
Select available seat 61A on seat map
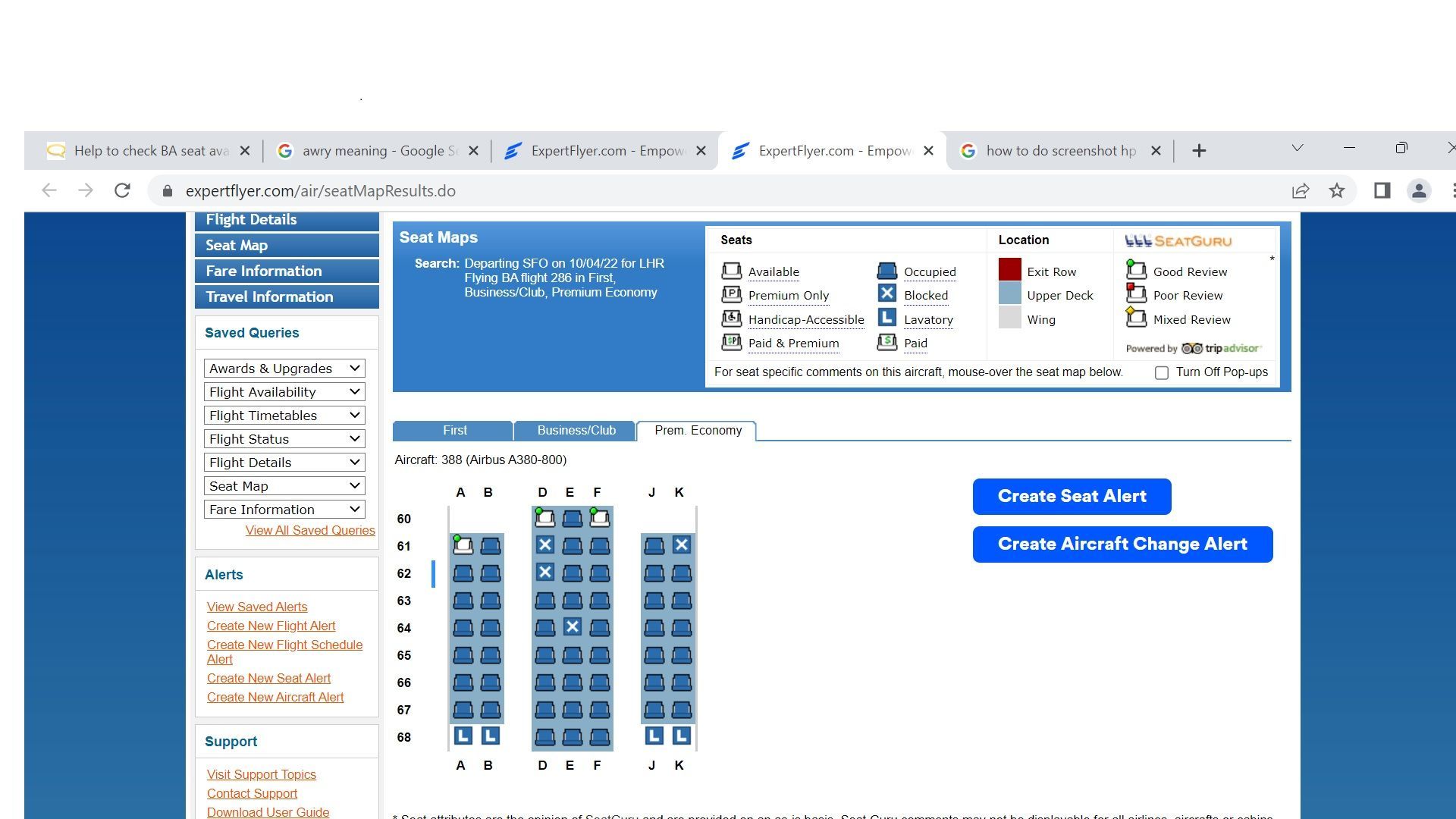pyautogui.click(x=463, y=546)
